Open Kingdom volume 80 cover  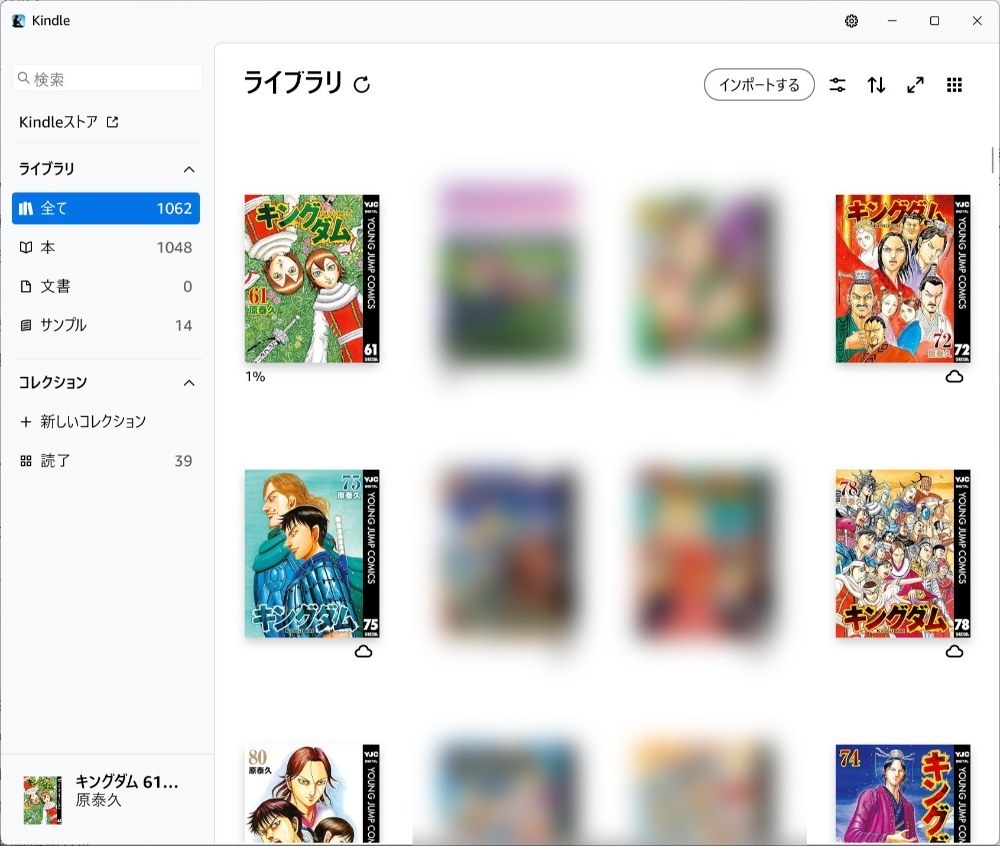coord(312,794)
